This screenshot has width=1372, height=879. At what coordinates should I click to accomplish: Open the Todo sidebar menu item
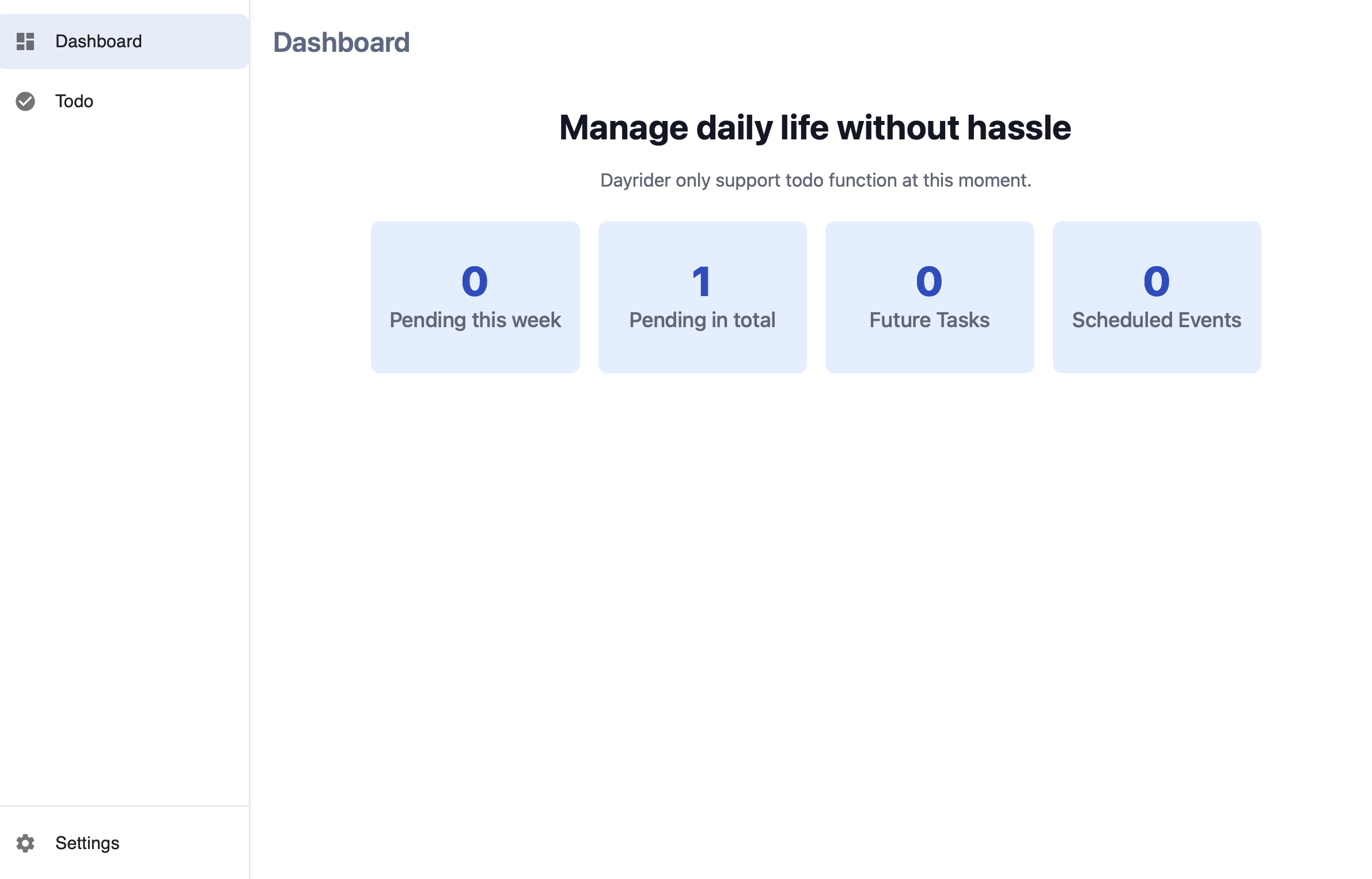(x=124, y=101)
